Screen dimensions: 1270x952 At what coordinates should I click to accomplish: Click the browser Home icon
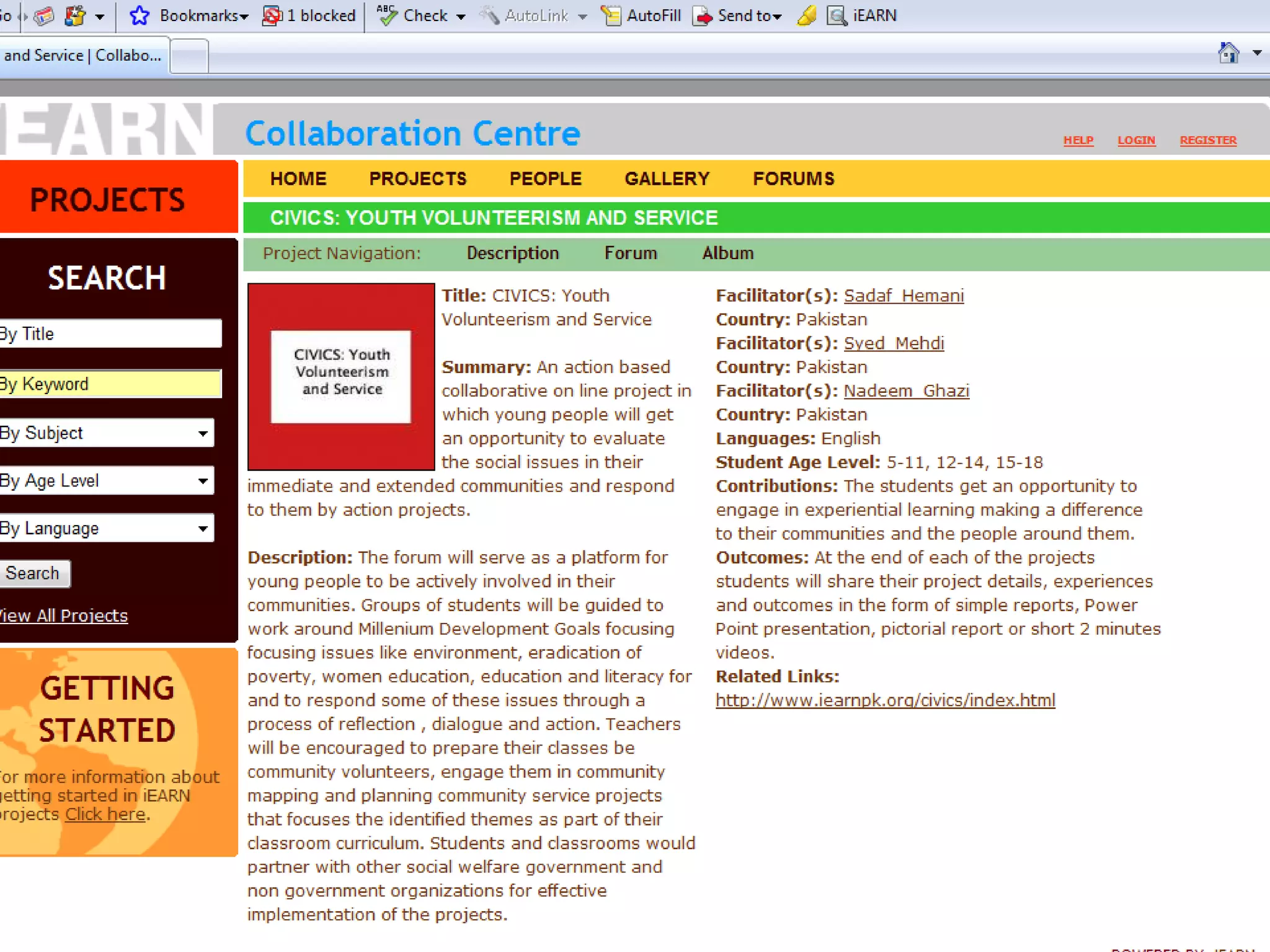coord(1228,53)
